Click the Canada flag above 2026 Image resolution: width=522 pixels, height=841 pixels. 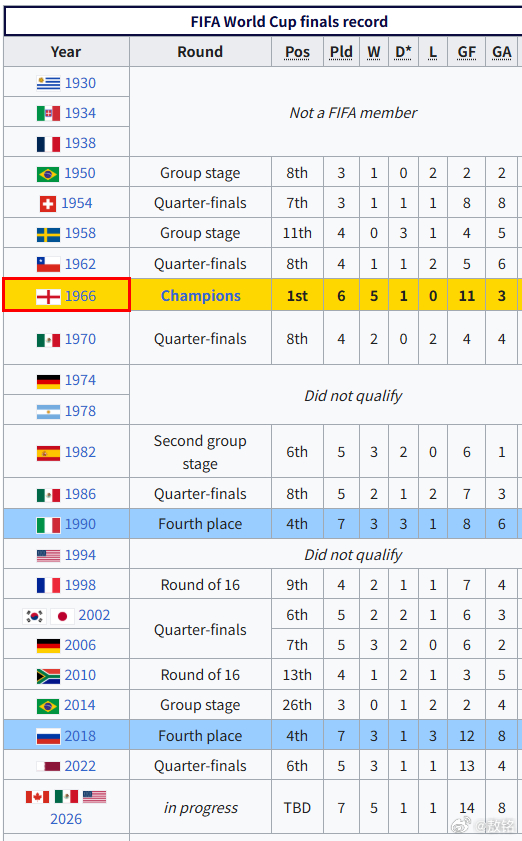(38, 796)
